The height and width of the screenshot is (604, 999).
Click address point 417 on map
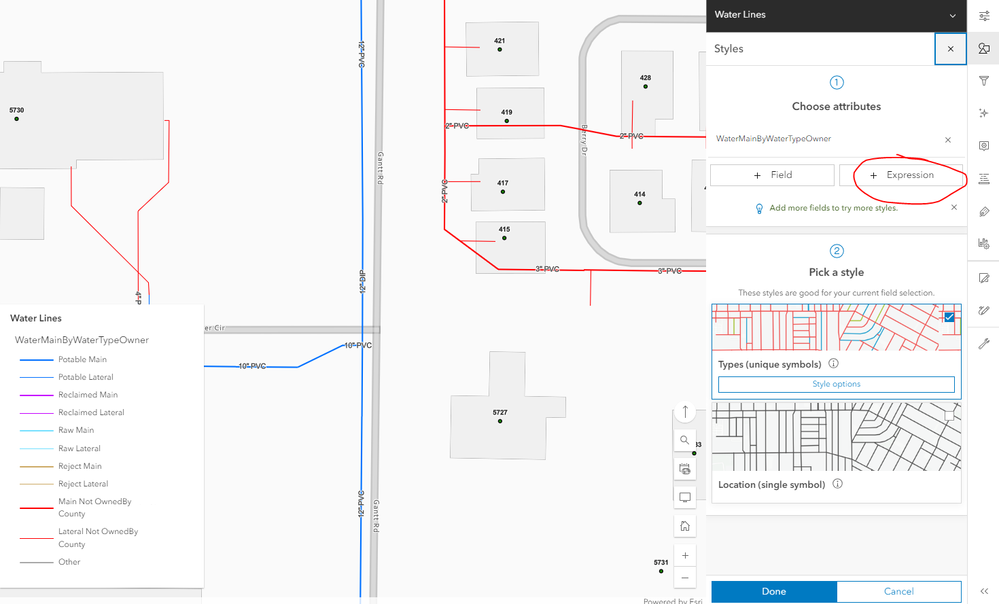click(503, 191)
